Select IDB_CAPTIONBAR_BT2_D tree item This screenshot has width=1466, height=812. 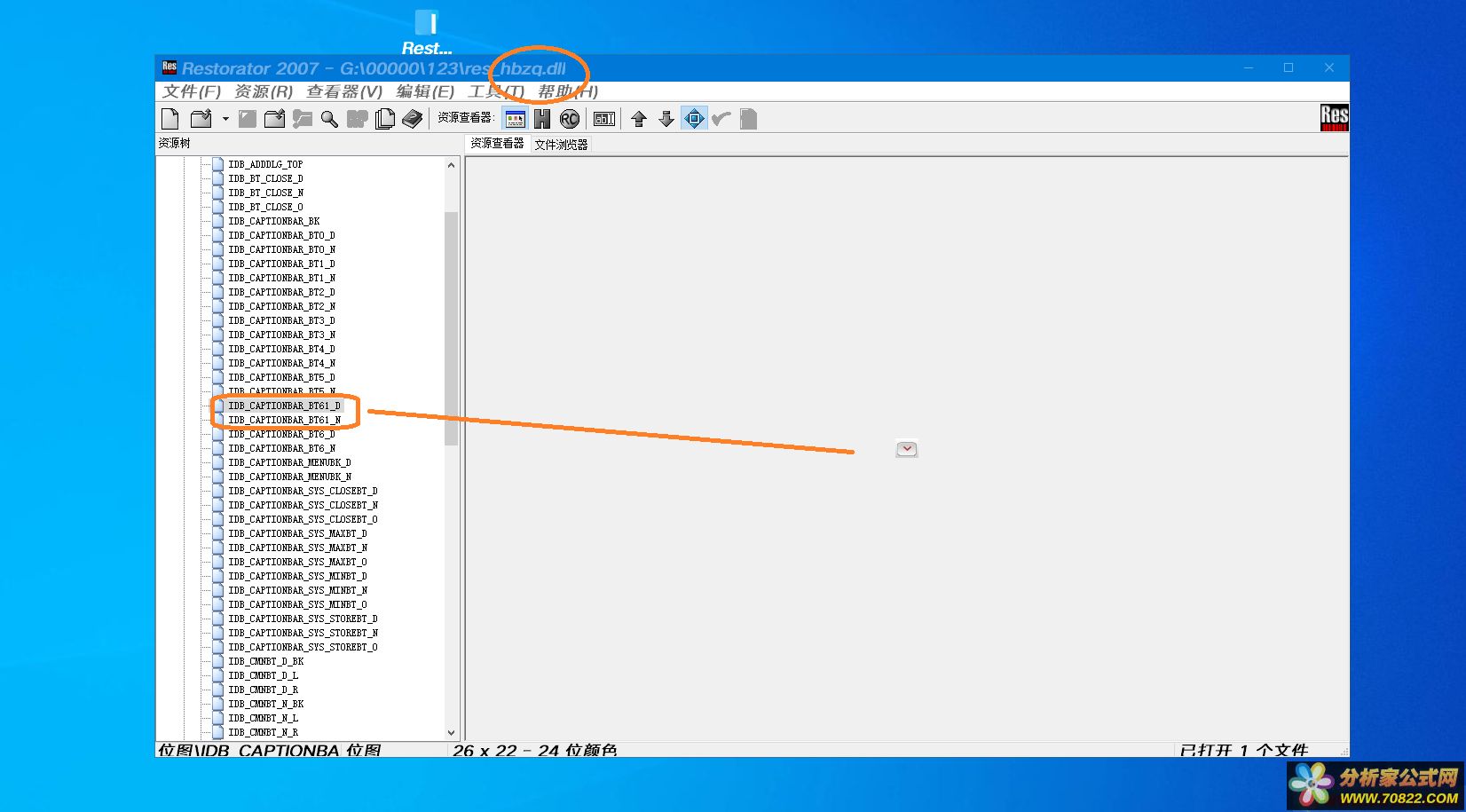[x=281, y=292]
